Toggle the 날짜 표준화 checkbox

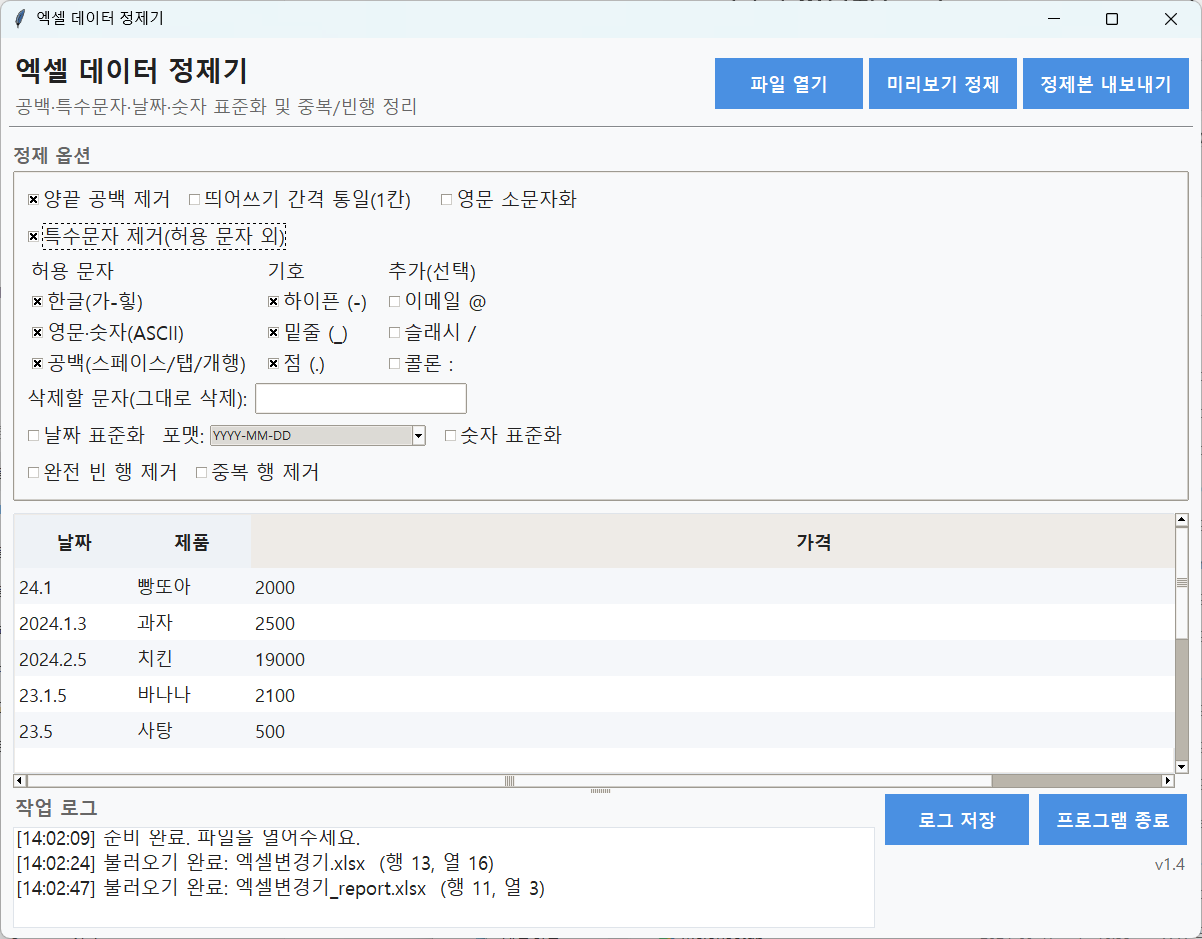click(x=34, y=436)
